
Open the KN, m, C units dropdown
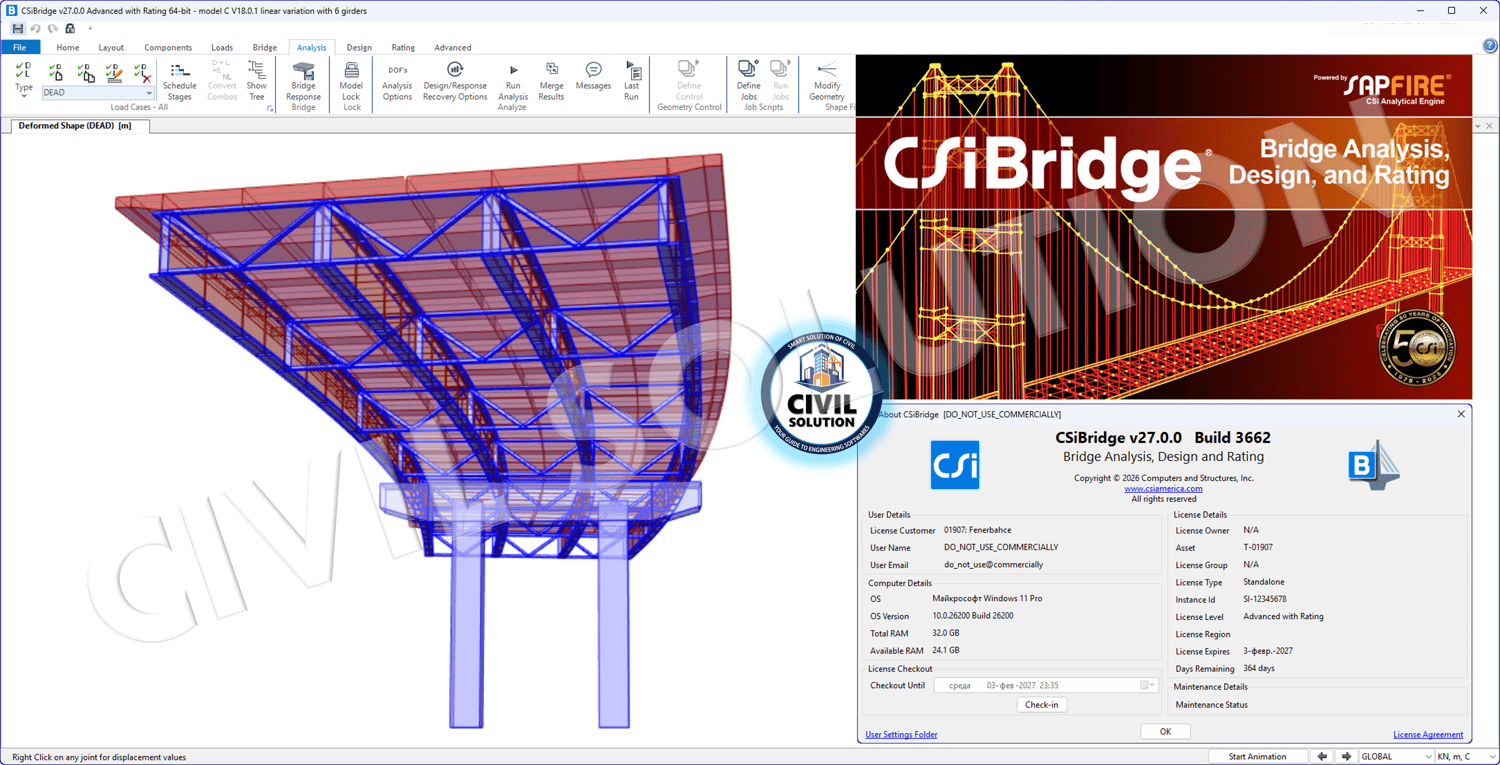click(x=1466, y=757)
